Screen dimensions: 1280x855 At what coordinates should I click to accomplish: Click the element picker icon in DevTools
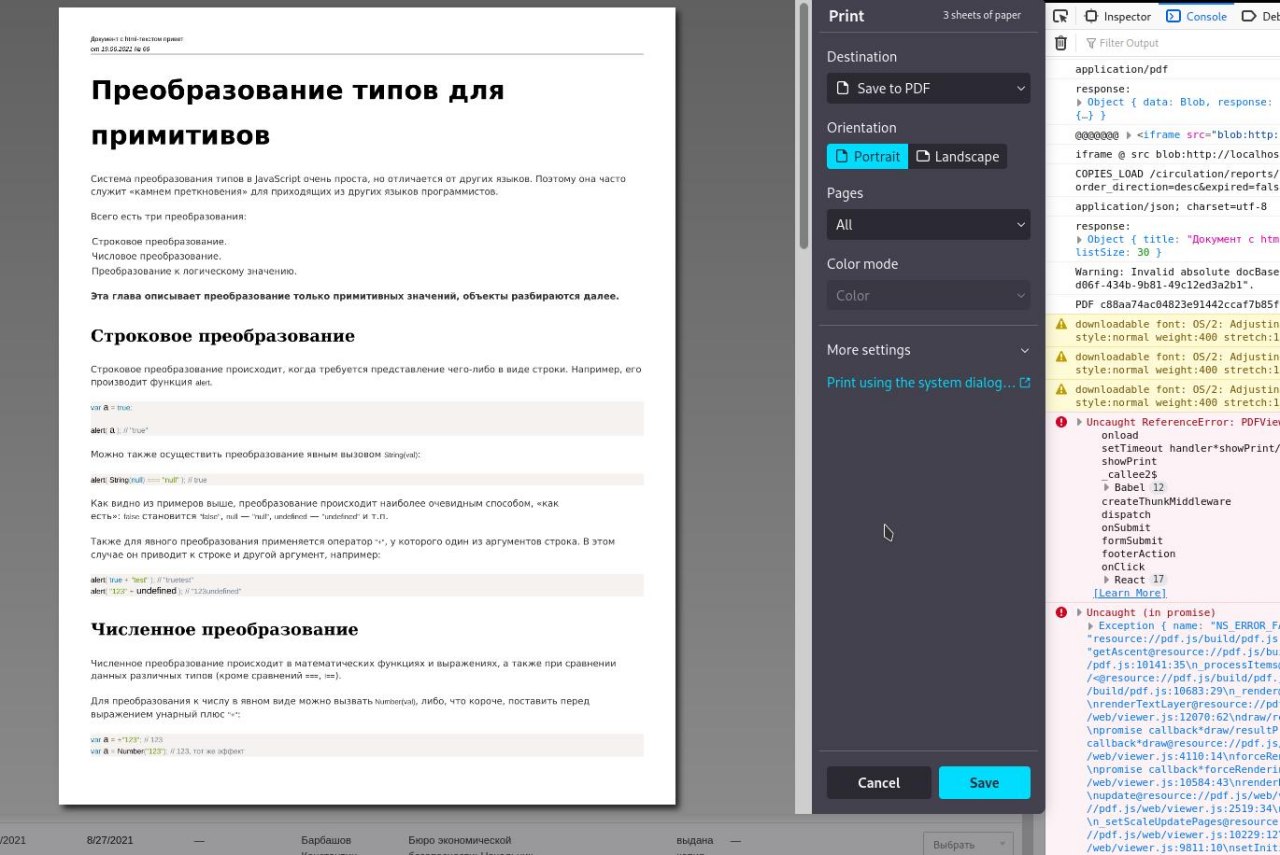click(1060, 16)
